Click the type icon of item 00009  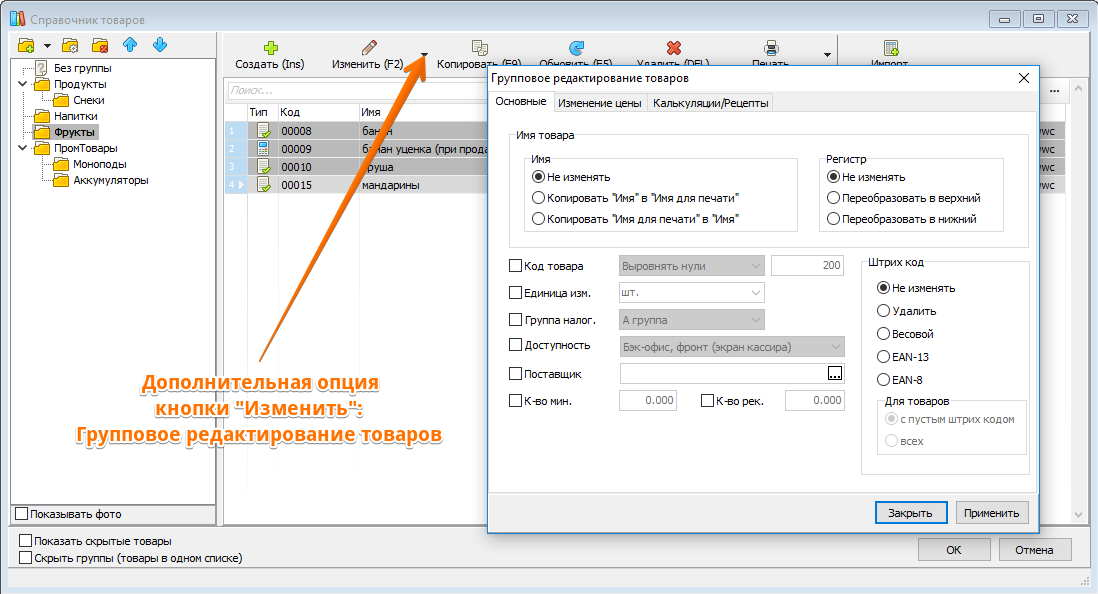(x=263, y=148)
